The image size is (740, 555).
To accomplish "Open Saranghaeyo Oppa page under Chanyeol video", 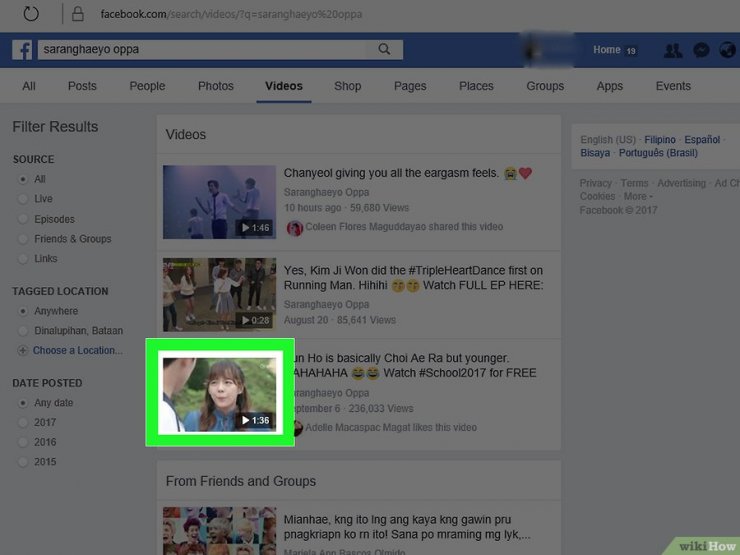I will pos(327,193).
